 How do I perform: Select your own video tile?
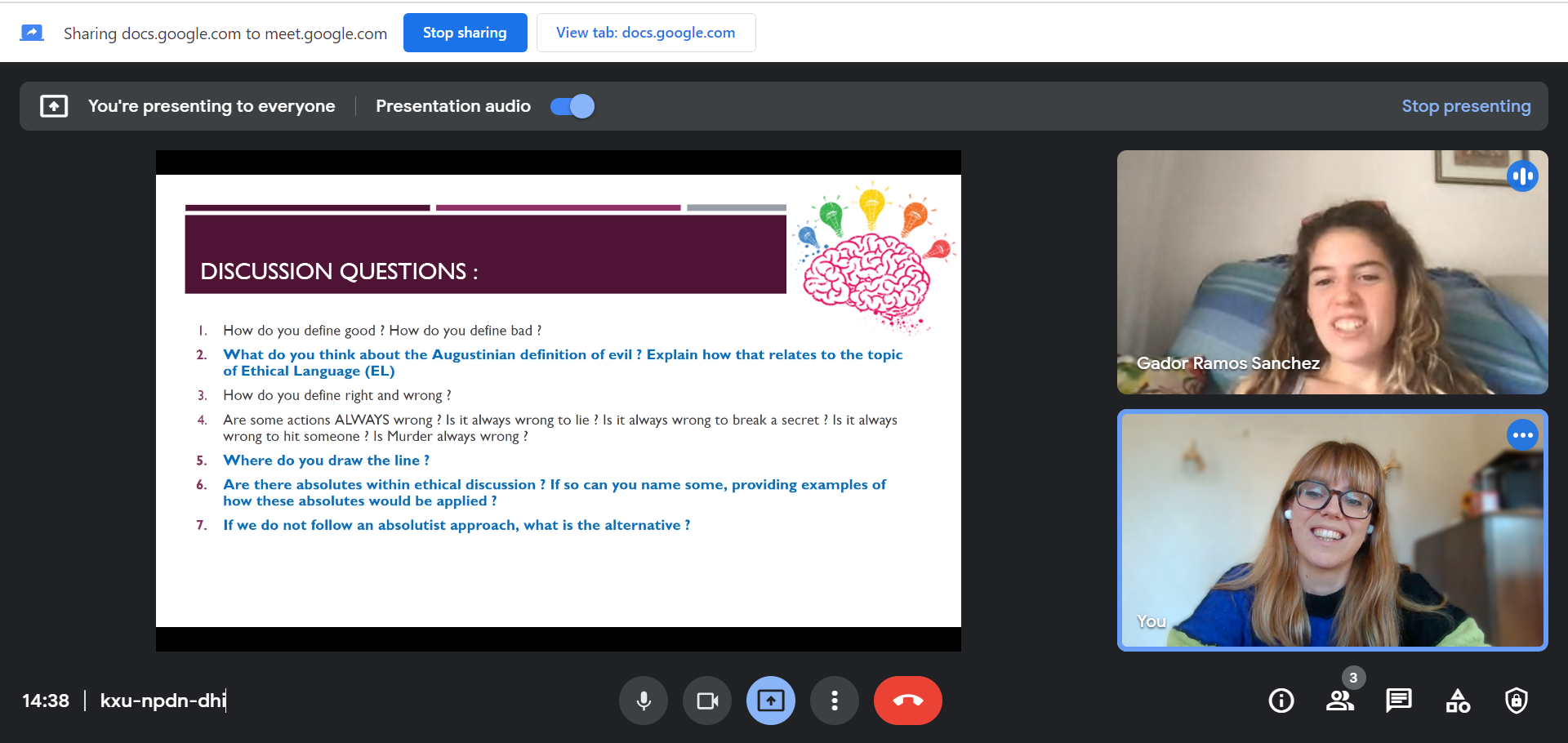pyautogui.click(x=1332, y=530)
